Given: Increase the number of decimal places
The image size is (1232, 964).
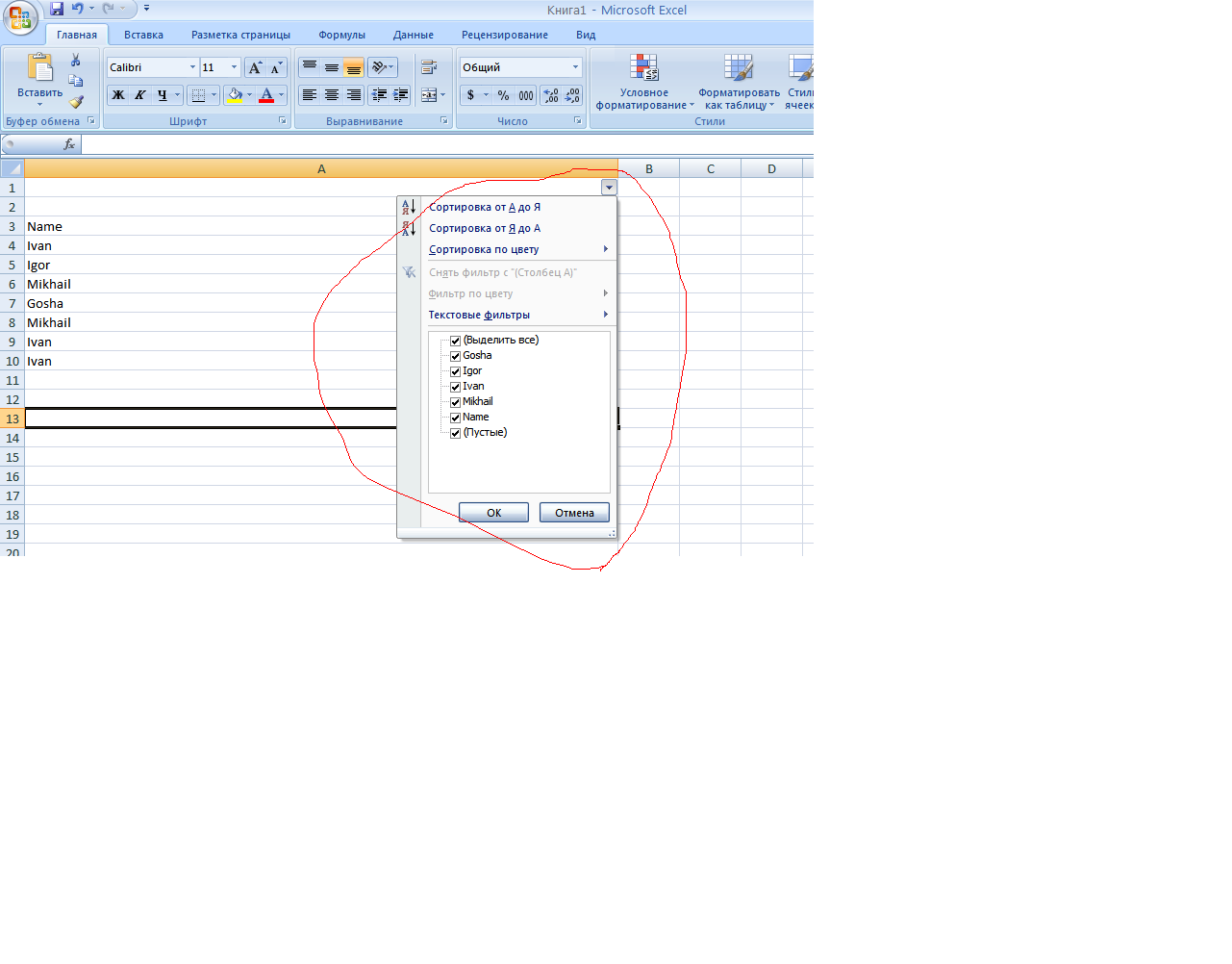Looking at the screenshot, I should (x=551, y=95).
